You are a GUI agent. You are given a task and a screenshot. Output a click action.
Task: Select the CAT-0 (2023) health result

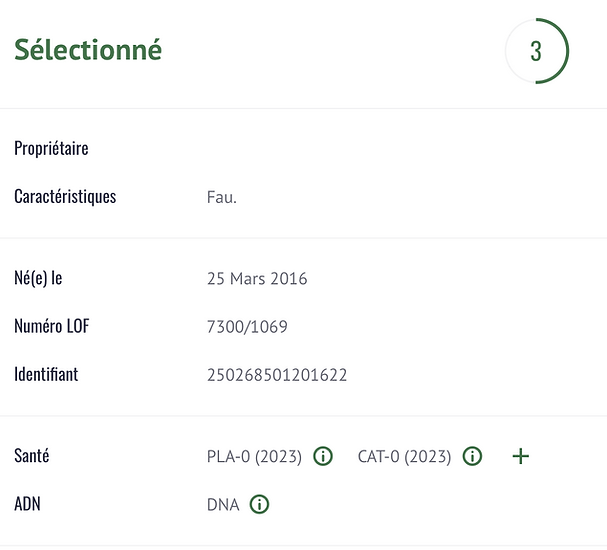[404, 457]
